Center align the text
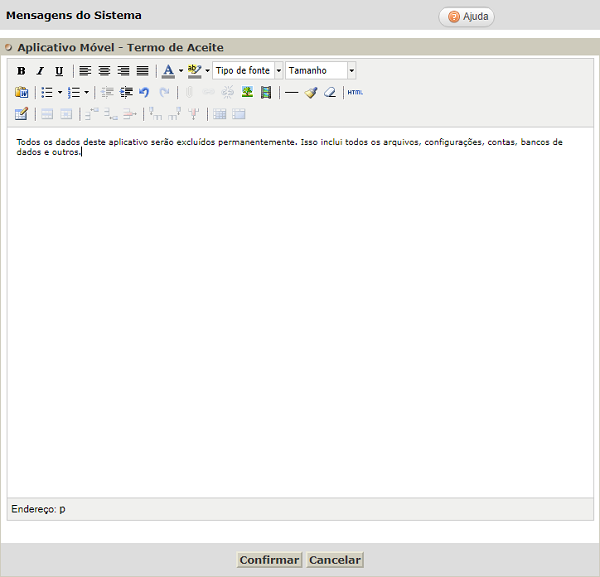 104,71
